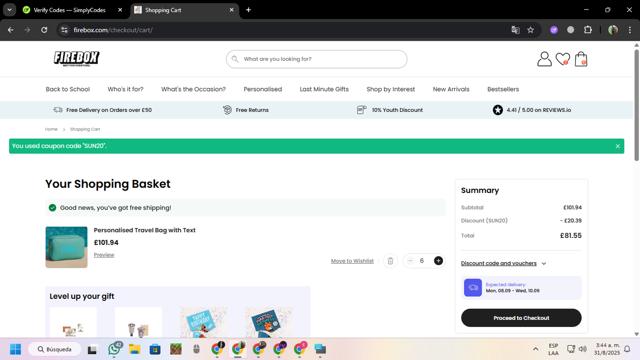Click the address bar URL

[x=113, y=30]
